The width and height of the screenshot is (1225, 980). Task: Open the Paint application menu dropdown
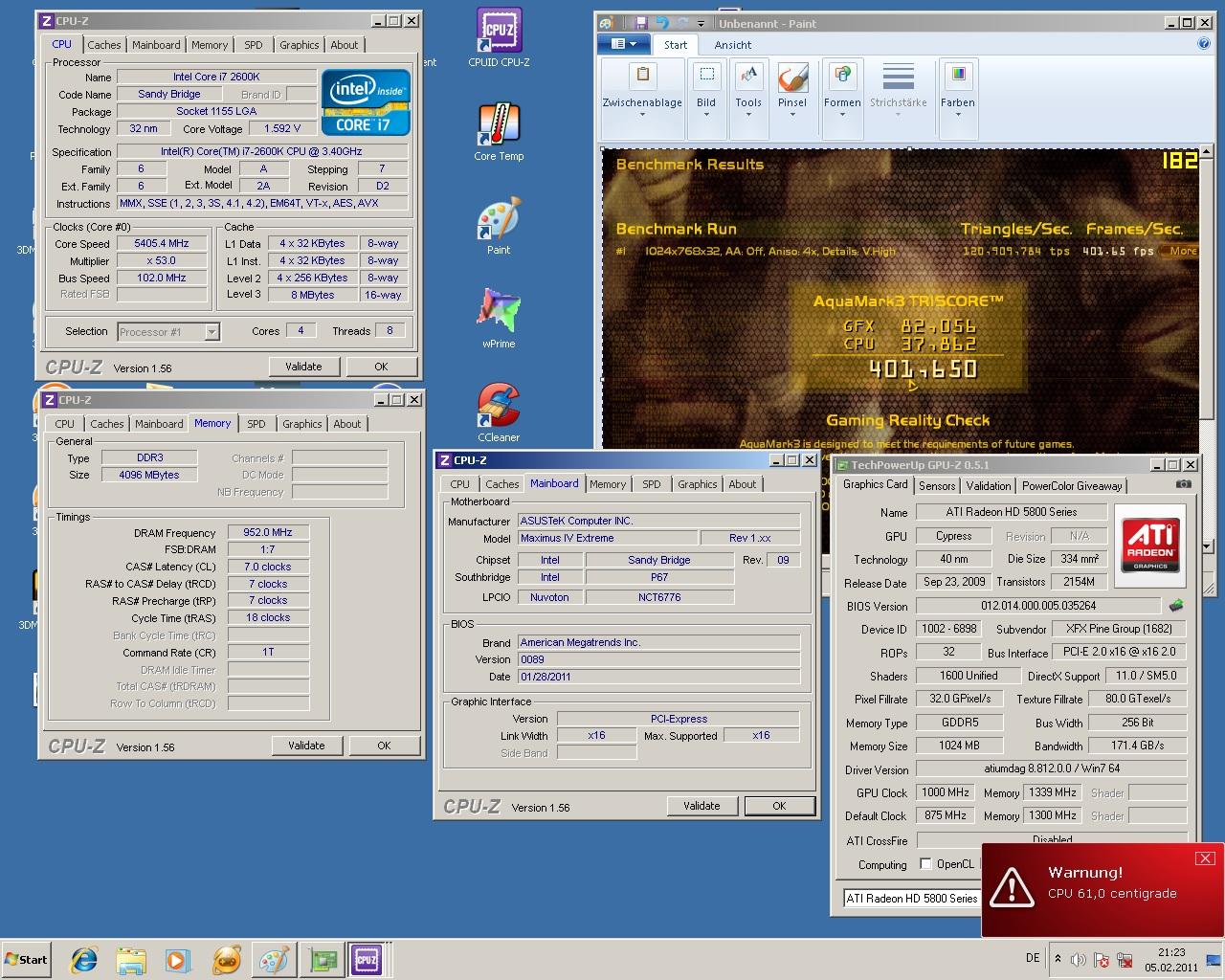pos(624,44)
